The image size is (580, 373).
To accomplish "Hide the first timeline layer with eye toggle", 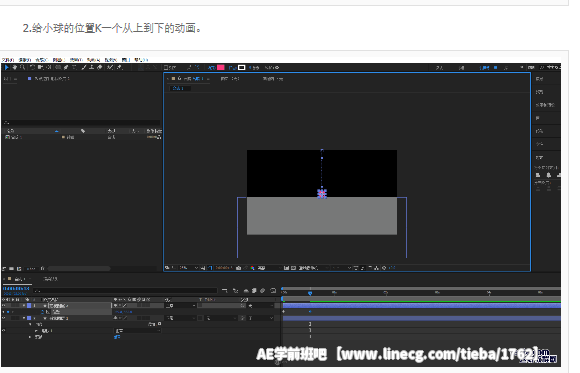I will point(4,306).
